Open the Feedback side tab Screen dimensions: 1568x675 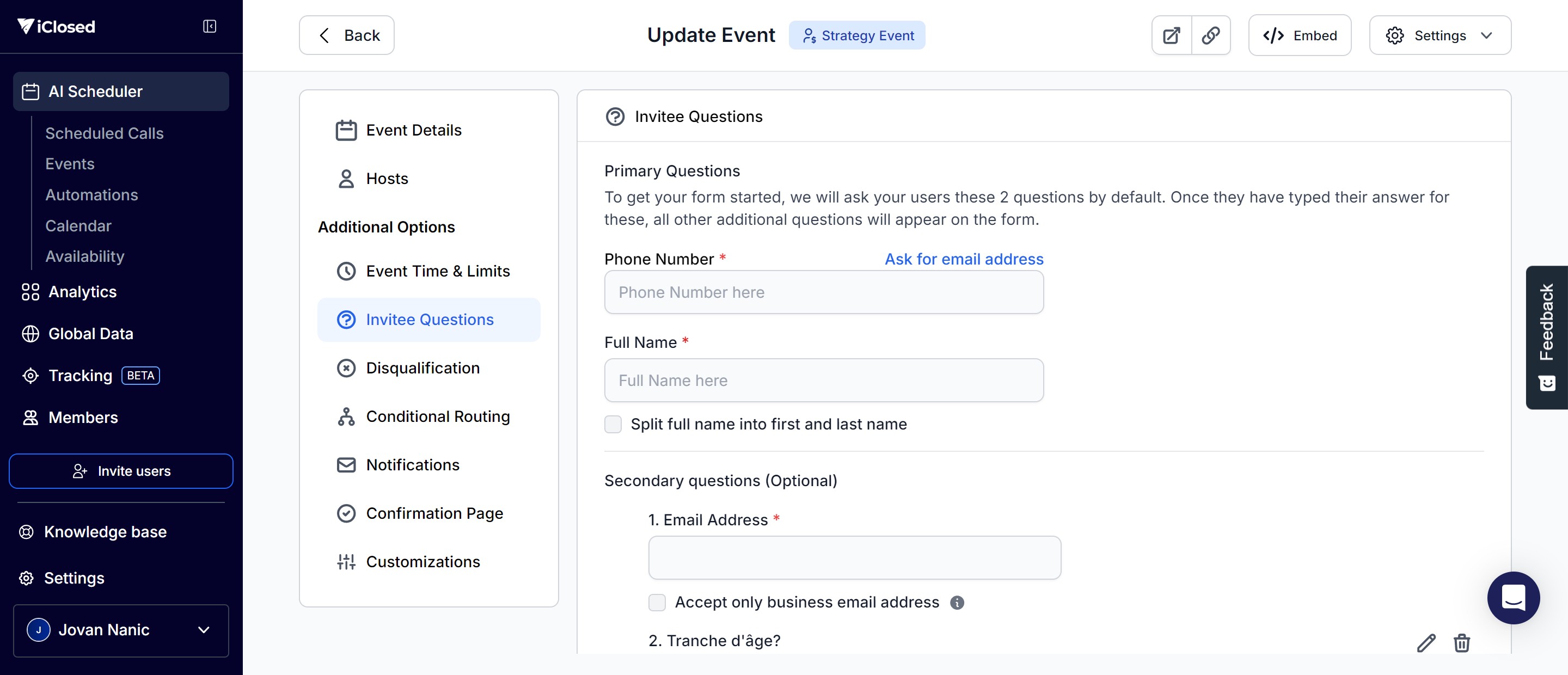[x=1546, y=337]
